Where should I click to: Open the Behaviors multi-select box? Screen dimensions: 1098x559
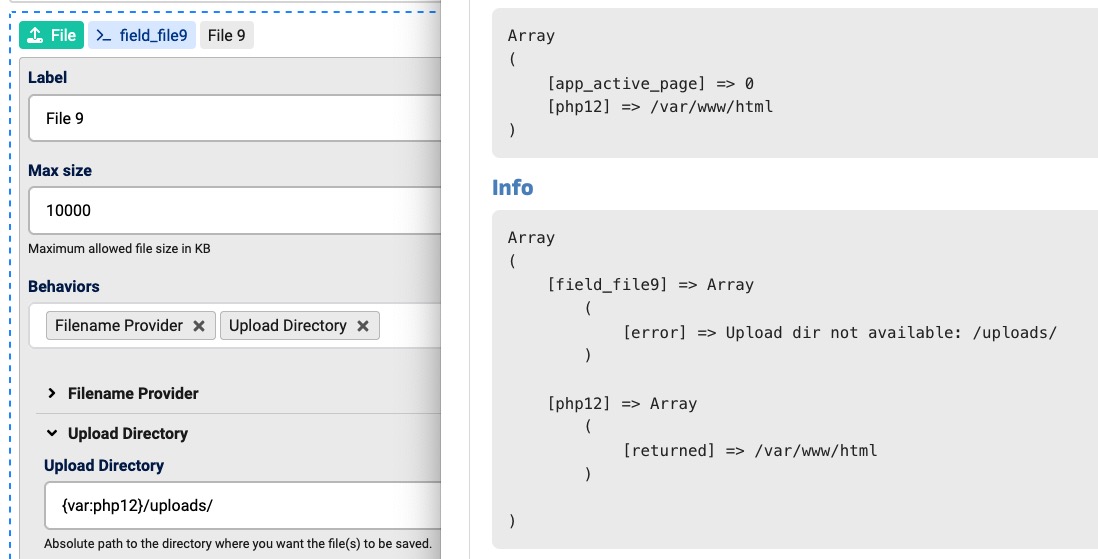pyautogui.click(x=410, y=326)
